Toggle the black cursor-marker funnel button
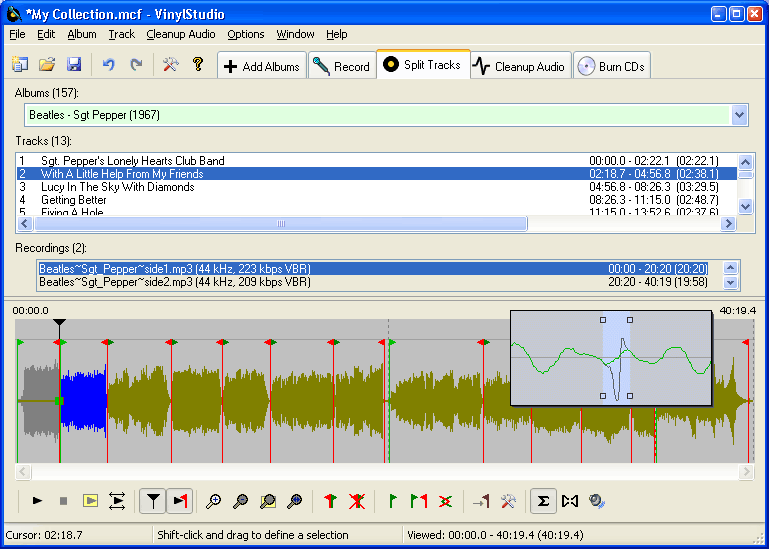The image size is (769, 549). [153, 501]
